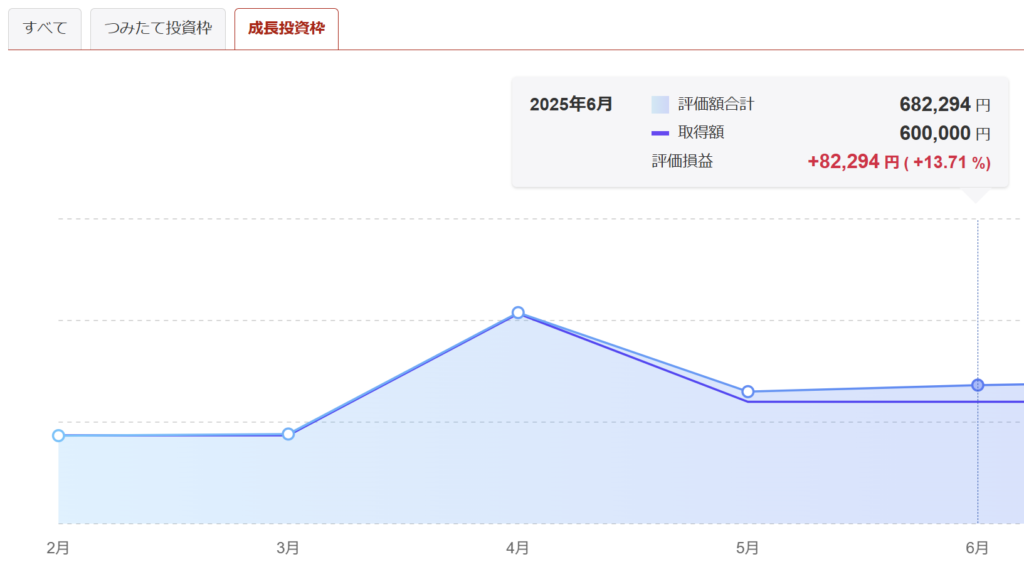This screenshot has width=1024, height=574.
Task: Click the February data point on chart
Action: (59, 436)
